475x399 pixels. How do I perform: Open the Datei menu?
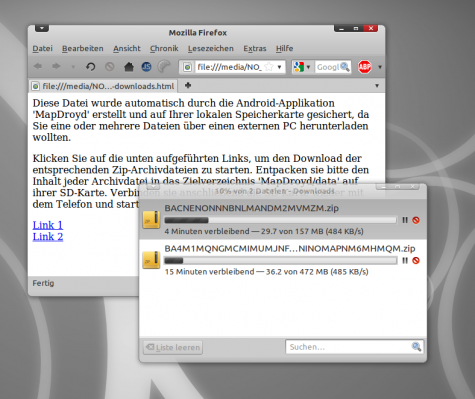coord(42,49)
